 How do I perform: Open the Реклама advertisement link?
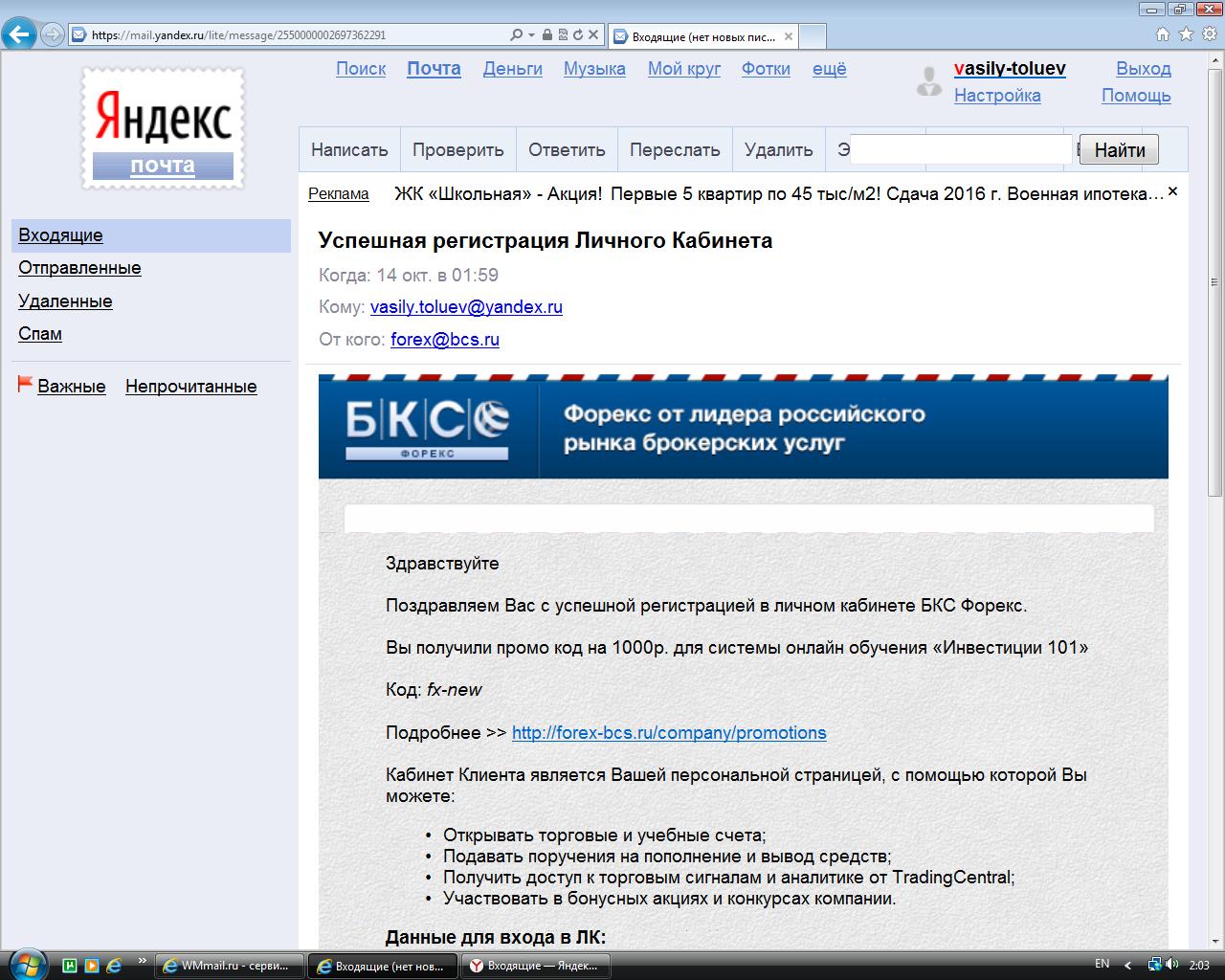click(339, 194)
